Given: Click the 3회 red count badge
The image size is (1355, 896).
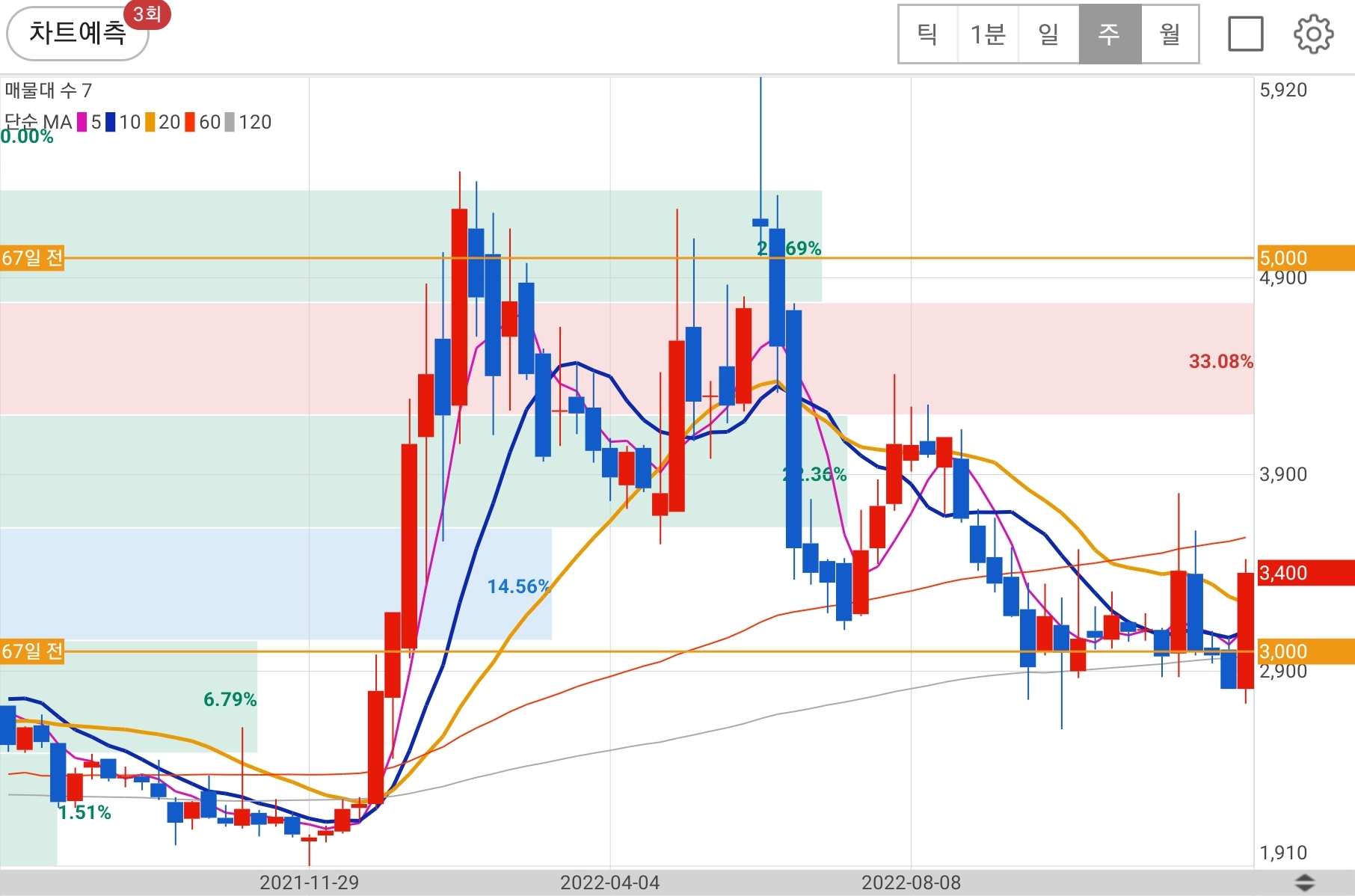Looking at the screenshot, I should click(x=147, y=13).
